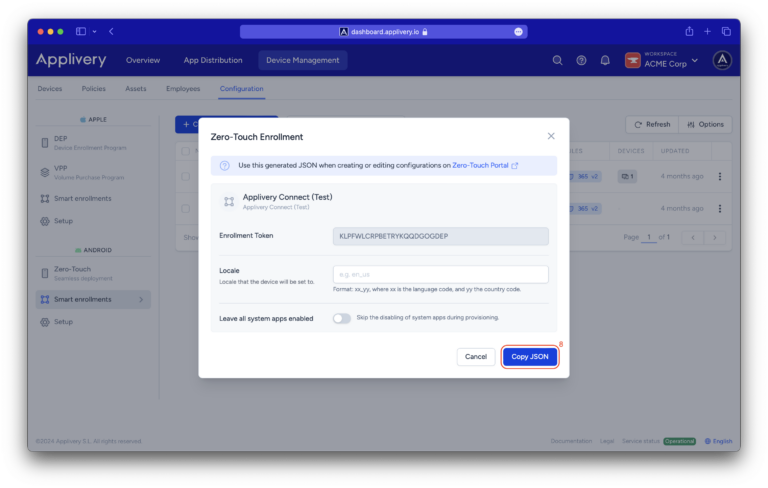The width and height of the screenshot is (768, 488).
Task: Open a new browser tab with plus
Action: click(707, 31)
